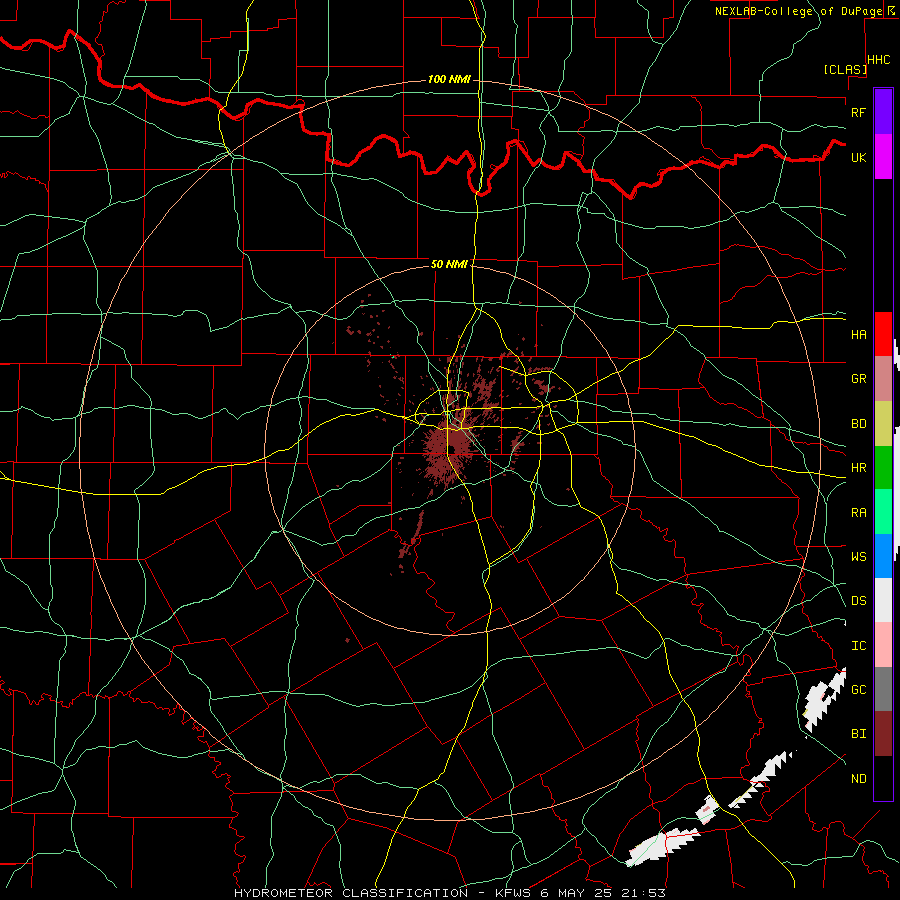
Task: Select the dark green HR legend swatch
Action: click(883, 467)
